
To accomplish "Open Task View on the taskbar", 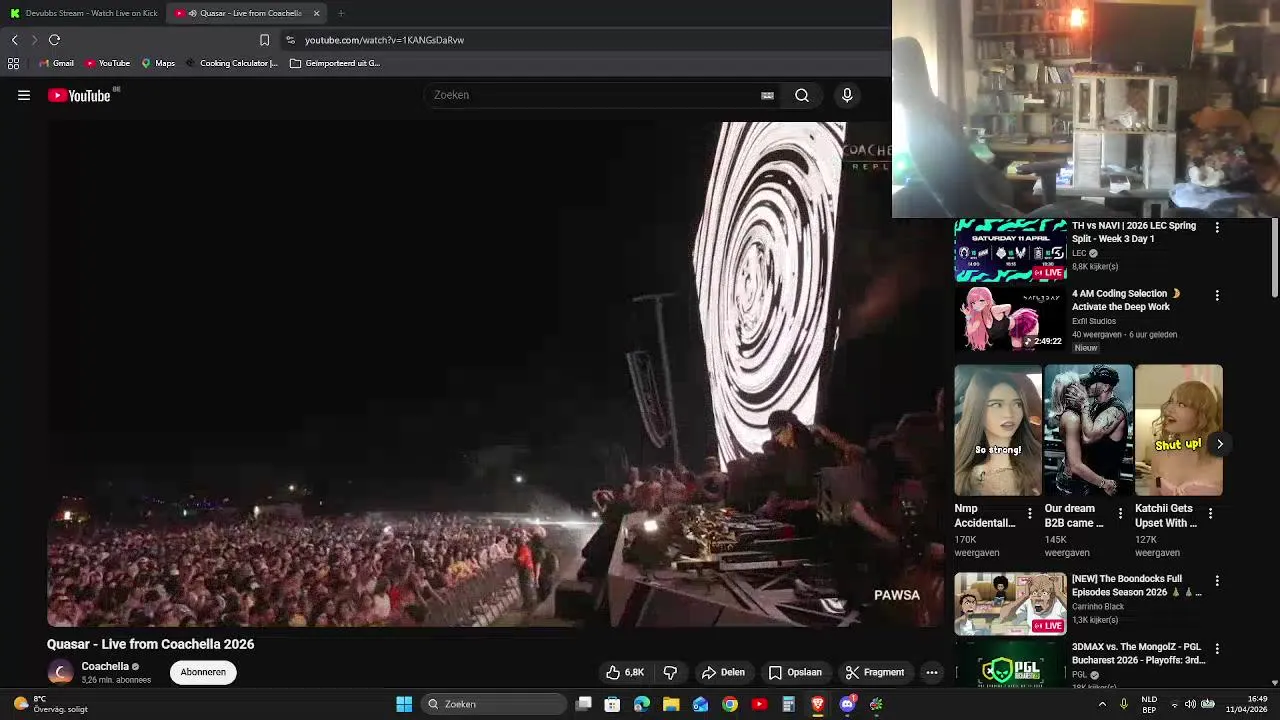I will 584,704.
